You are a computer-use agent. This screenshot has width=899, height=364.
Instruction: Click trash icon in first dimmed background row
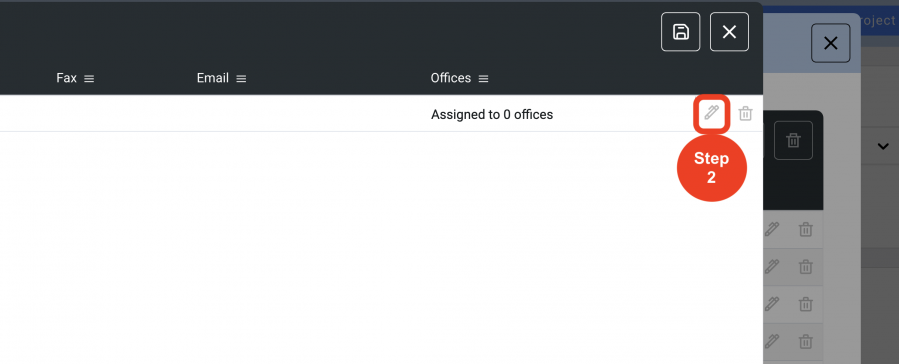click(806, 230)
